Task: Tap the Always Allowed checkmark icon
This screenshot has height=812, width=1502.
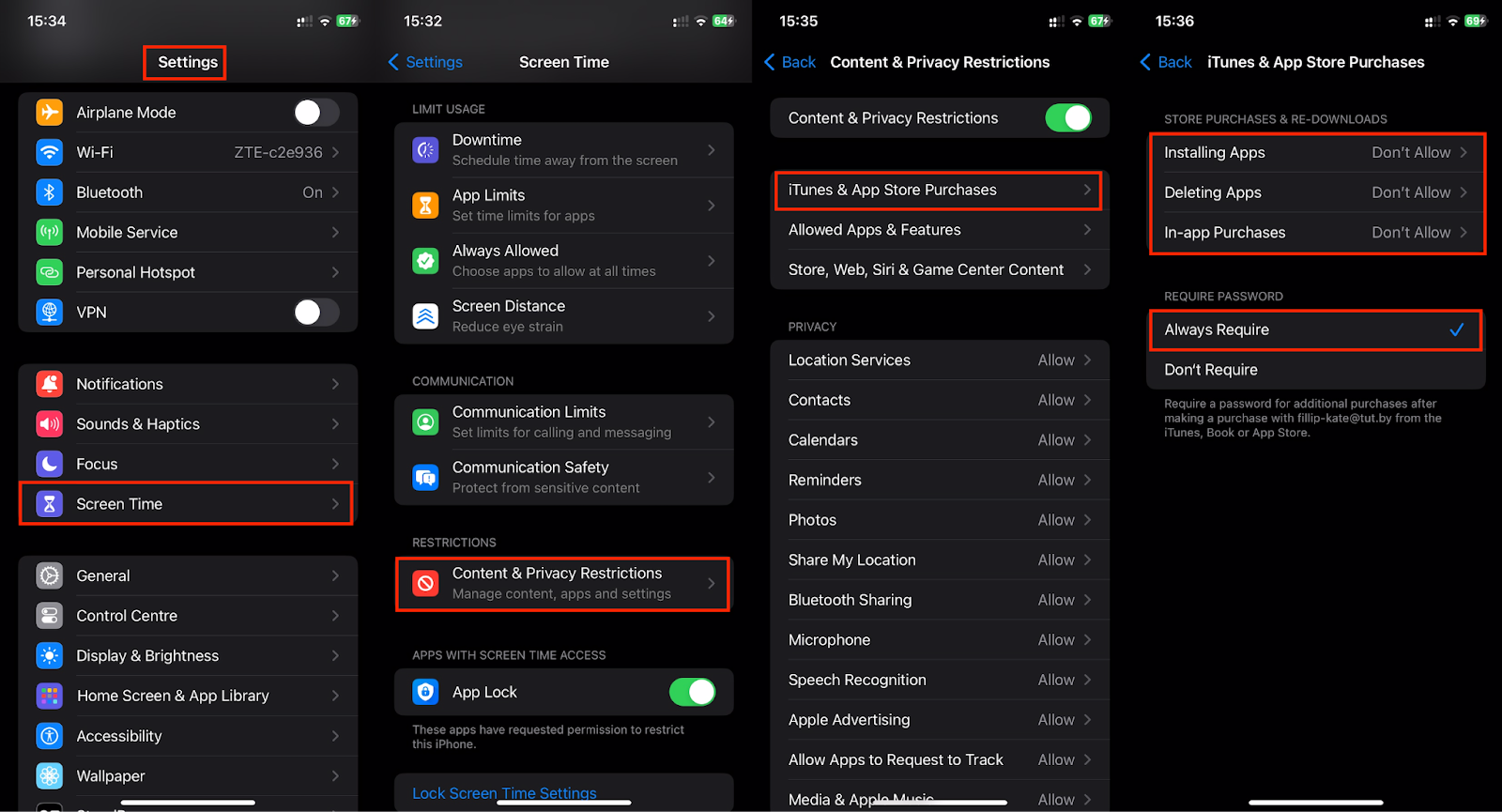Action: pos(425,261)
